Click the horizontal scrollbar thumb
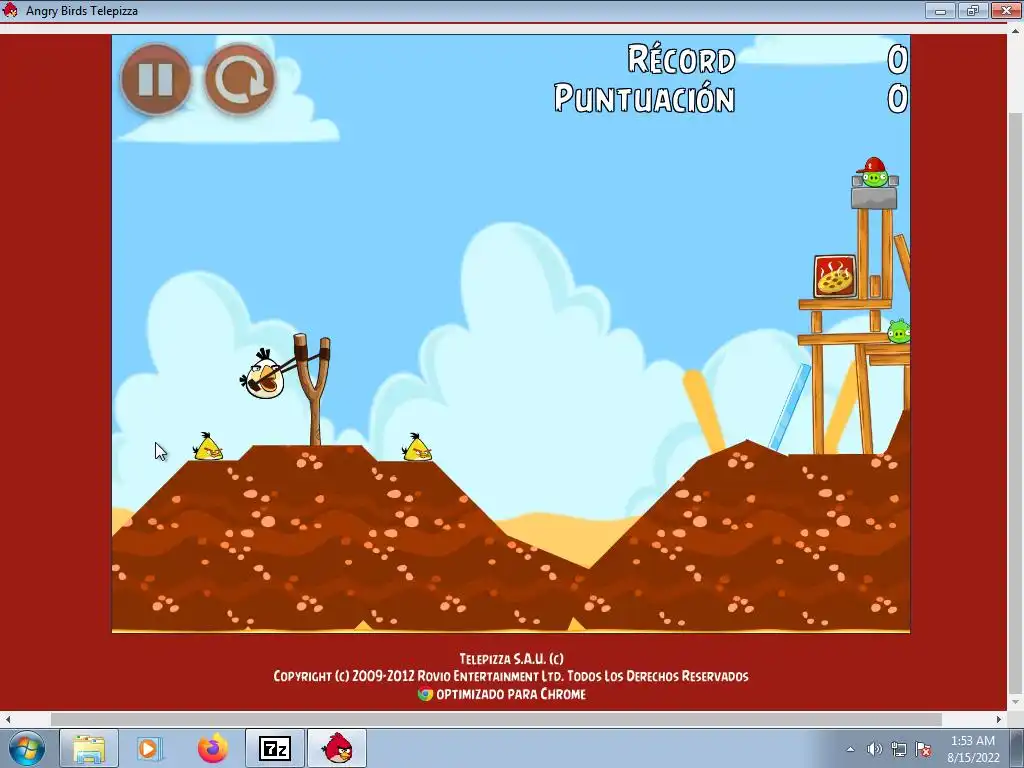The height and width of the screenshot is (768, 1024). [x=496, y=719]
